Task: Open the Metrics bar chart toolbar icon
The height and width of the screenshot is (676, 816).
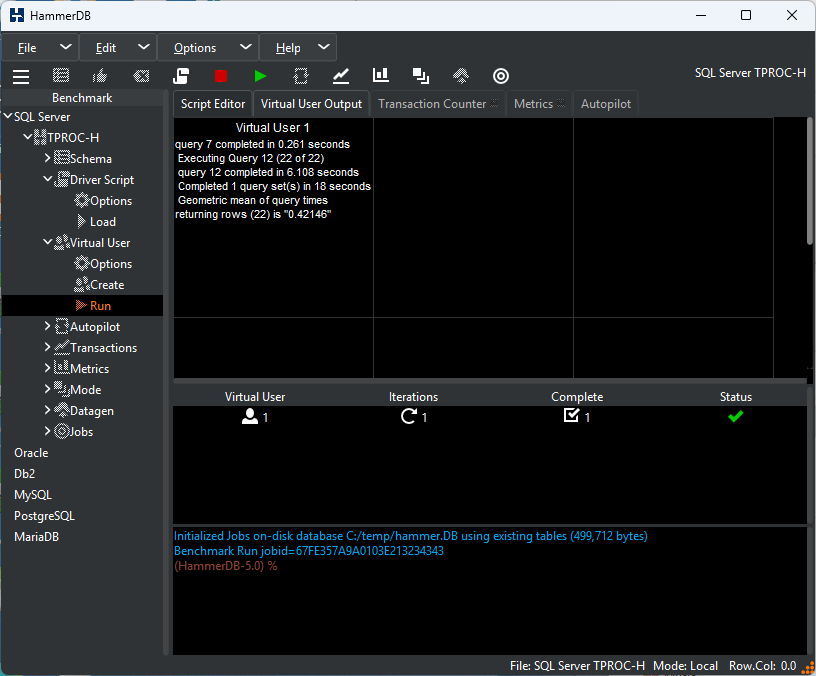Action: click(x=381, y=75)
